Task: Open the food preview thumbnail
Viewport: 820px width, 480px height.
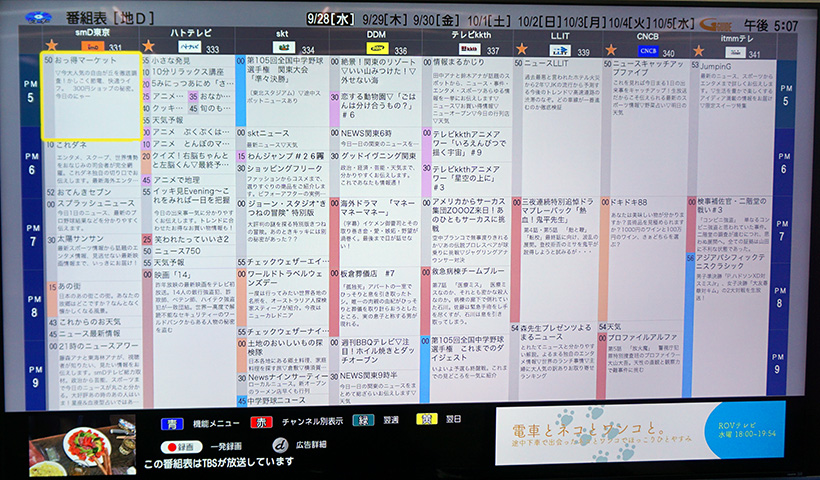Action: click(x=82, y=444)
